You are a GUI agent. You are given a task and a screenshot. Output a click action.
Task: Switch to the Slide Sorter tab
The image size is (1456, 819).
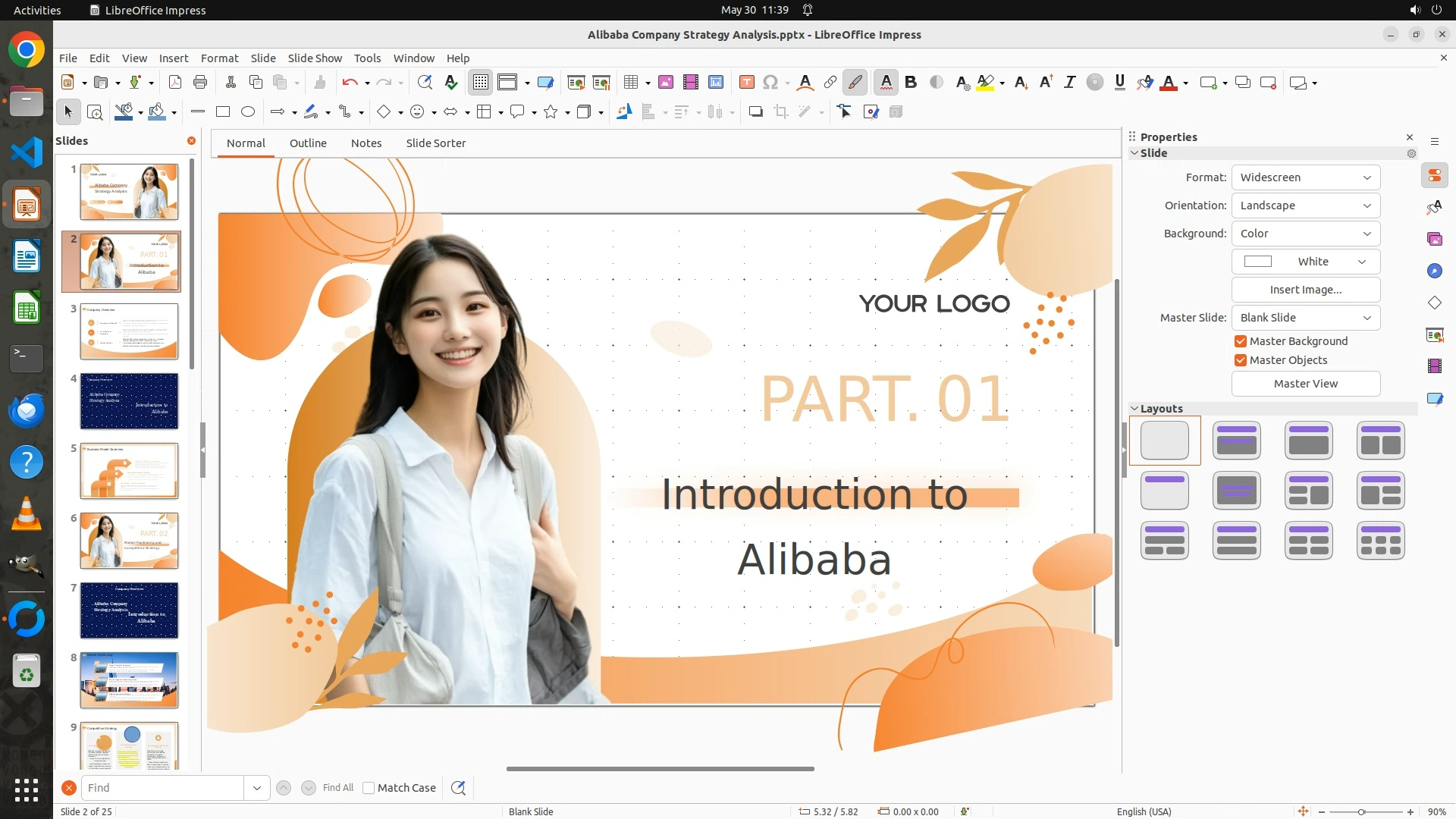pos(435,143)
